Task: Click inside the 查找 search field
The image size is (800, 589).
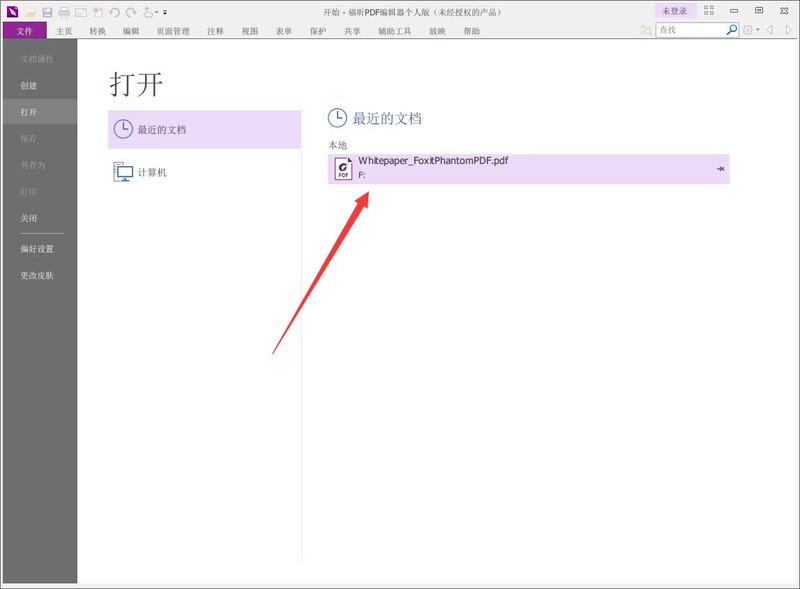Action: 690,30
